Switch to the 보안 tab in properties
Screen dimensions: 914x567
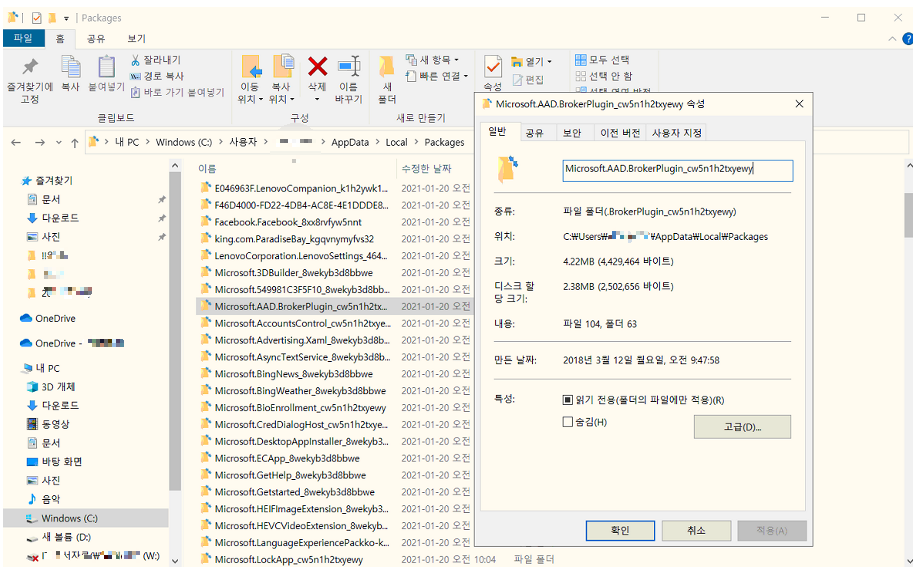click(572, 133)
